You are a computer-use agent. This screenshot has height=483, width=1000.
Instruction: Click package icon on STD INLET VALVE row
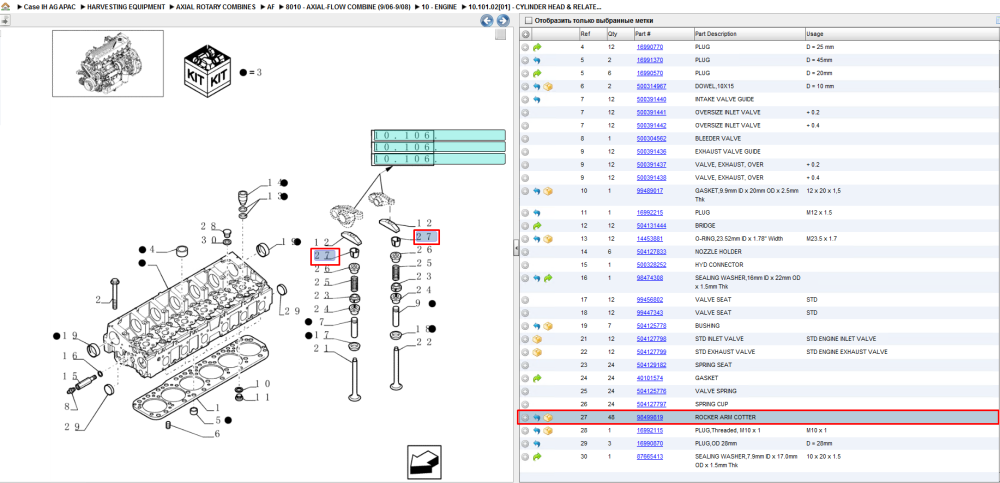[x=537, y=339]
